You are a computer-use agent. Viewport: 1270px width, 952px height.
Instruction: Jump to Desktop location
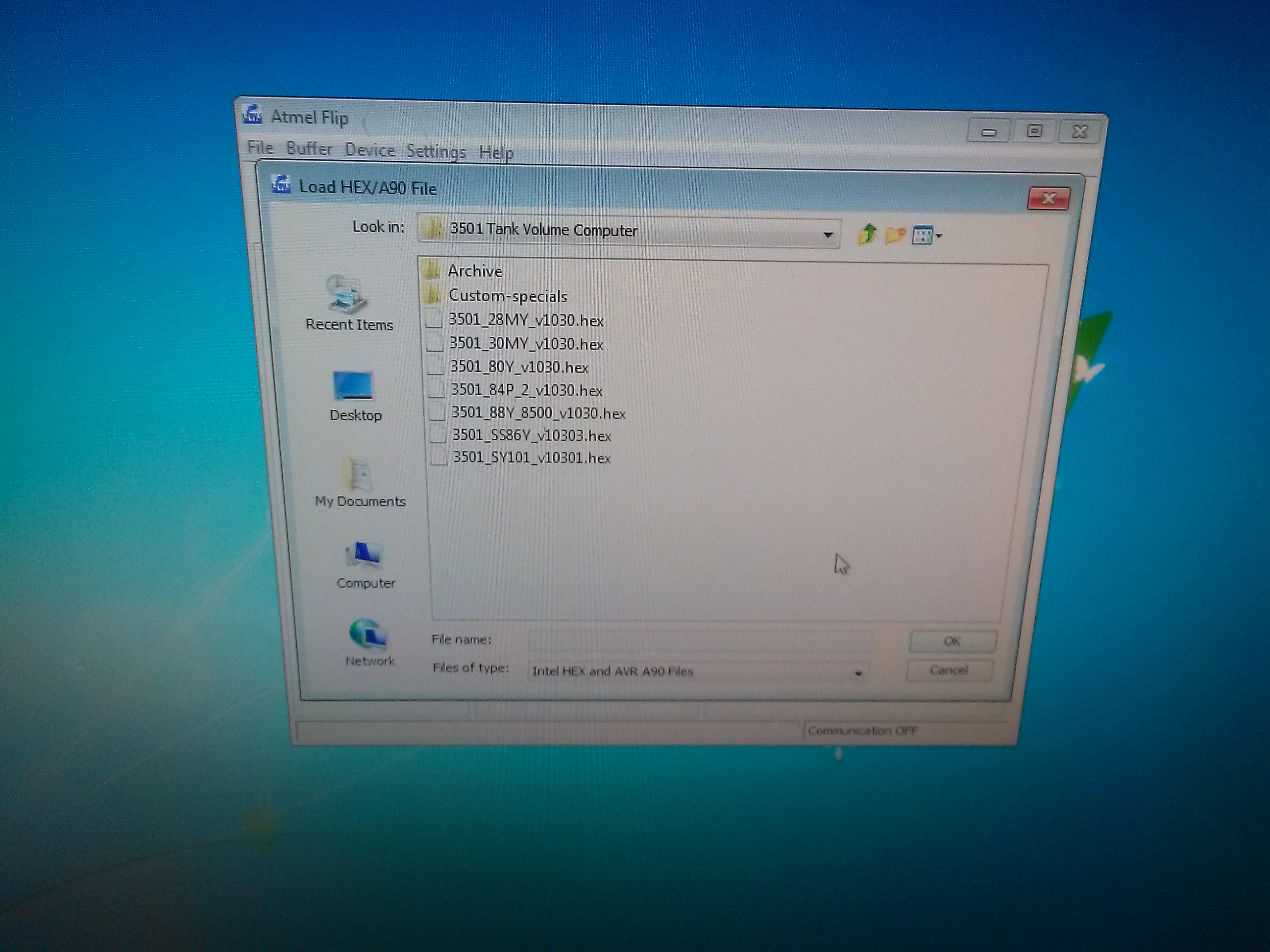355,397
